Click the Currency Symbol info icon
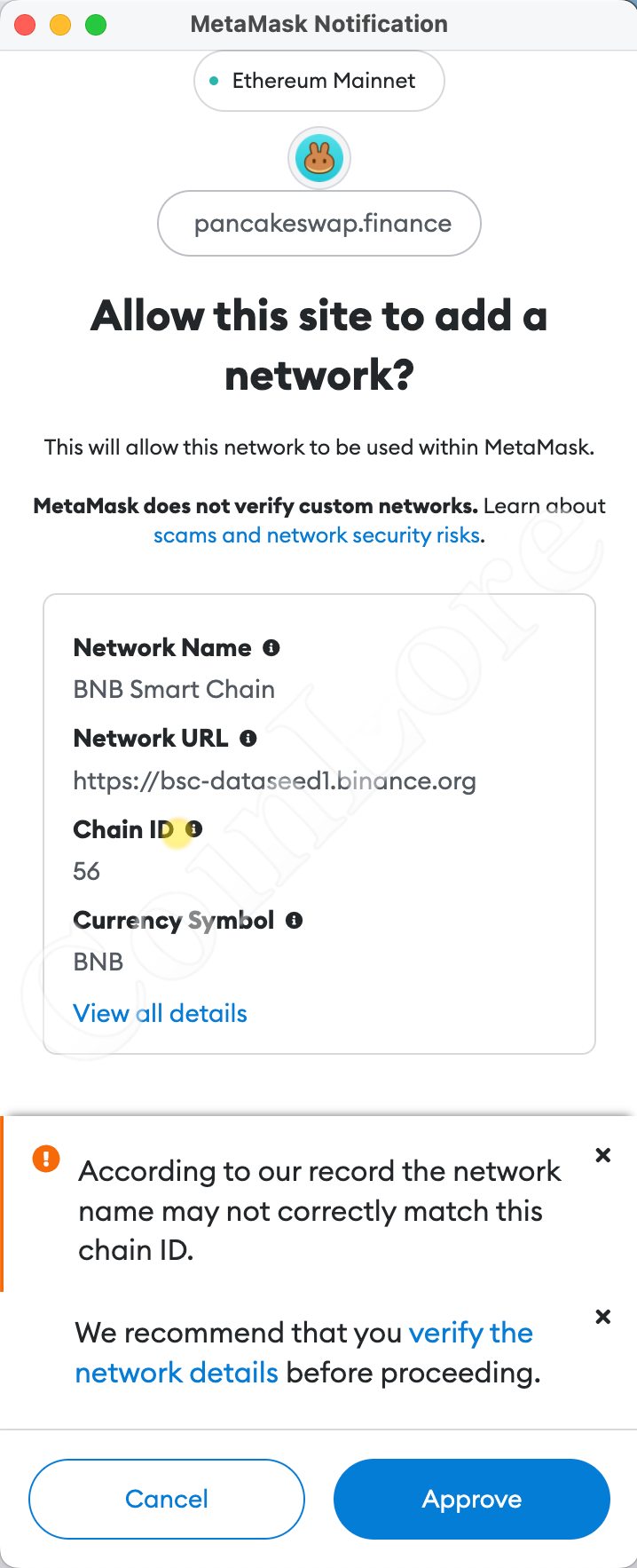Screen dimensions: 637x1568 (295, 921)
